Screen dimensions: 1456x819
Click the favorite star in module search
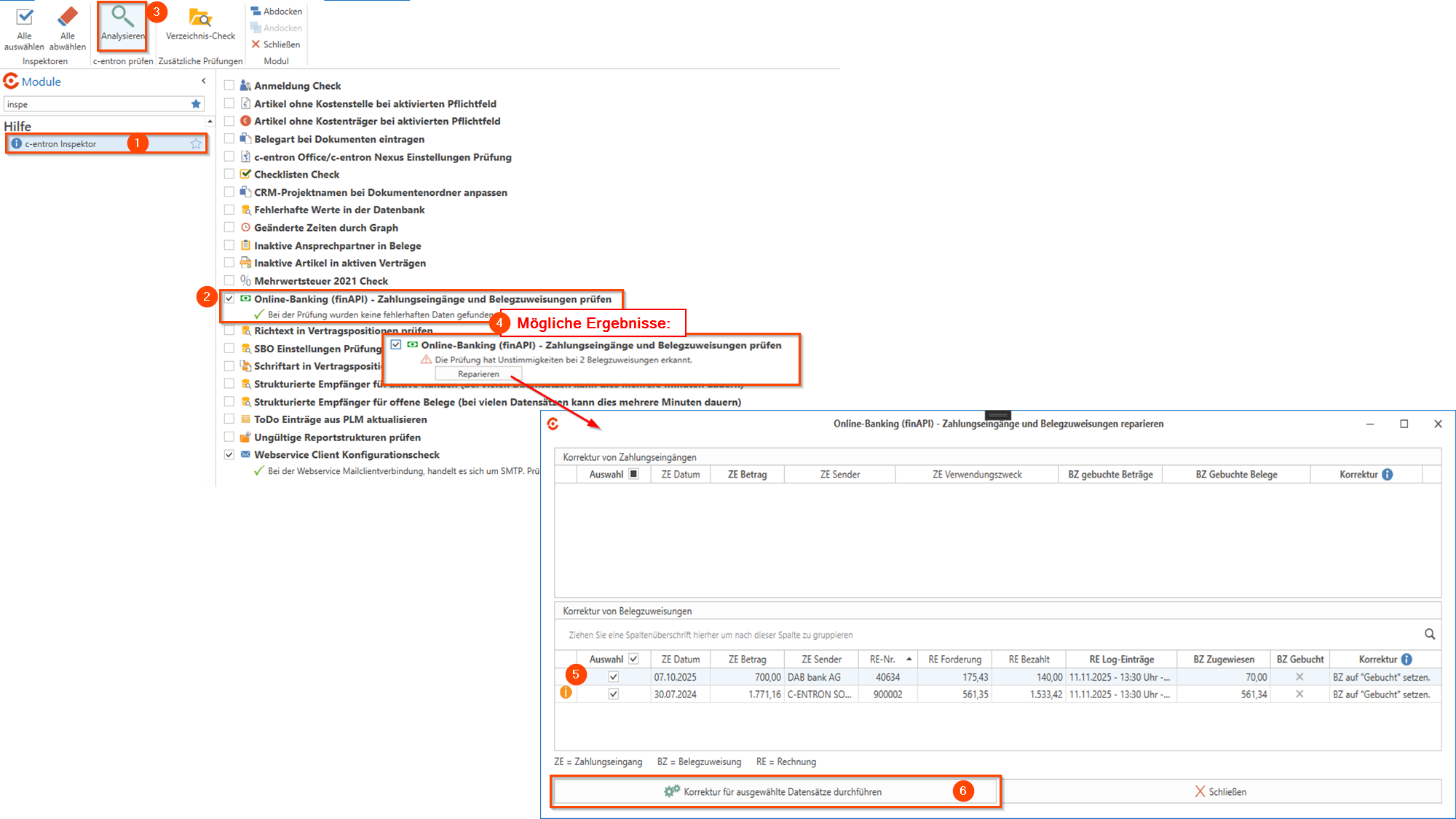point(196,104)
